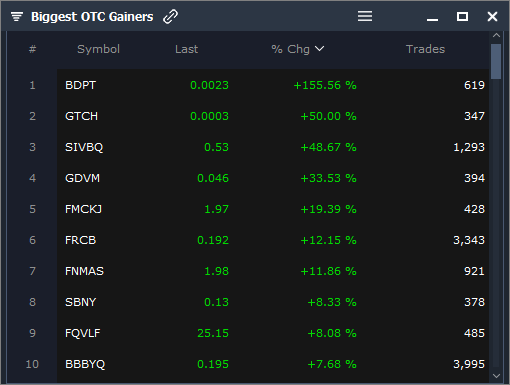The width and height of the screenshot is (510, 385).
Task: Click the scrollbar down arrow
Action: point(496,376)
